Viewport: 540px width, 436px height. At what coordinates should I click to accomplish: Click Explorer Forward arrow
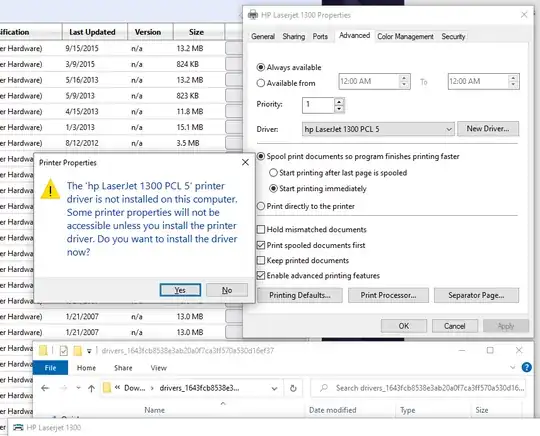pyautogui.click(x=64, y=388)
